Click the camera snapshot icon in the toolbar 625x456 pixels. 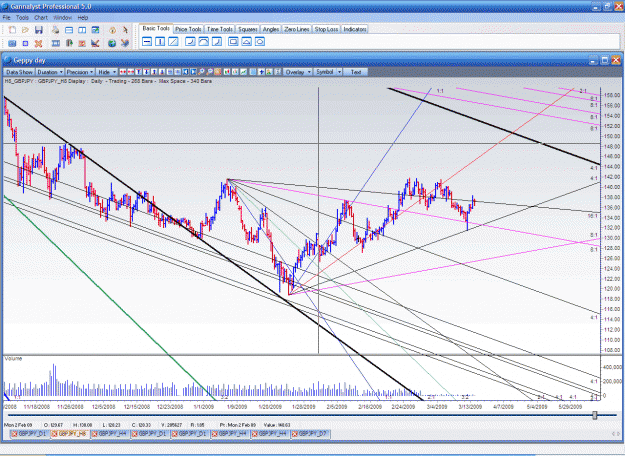tap(12, 43)
